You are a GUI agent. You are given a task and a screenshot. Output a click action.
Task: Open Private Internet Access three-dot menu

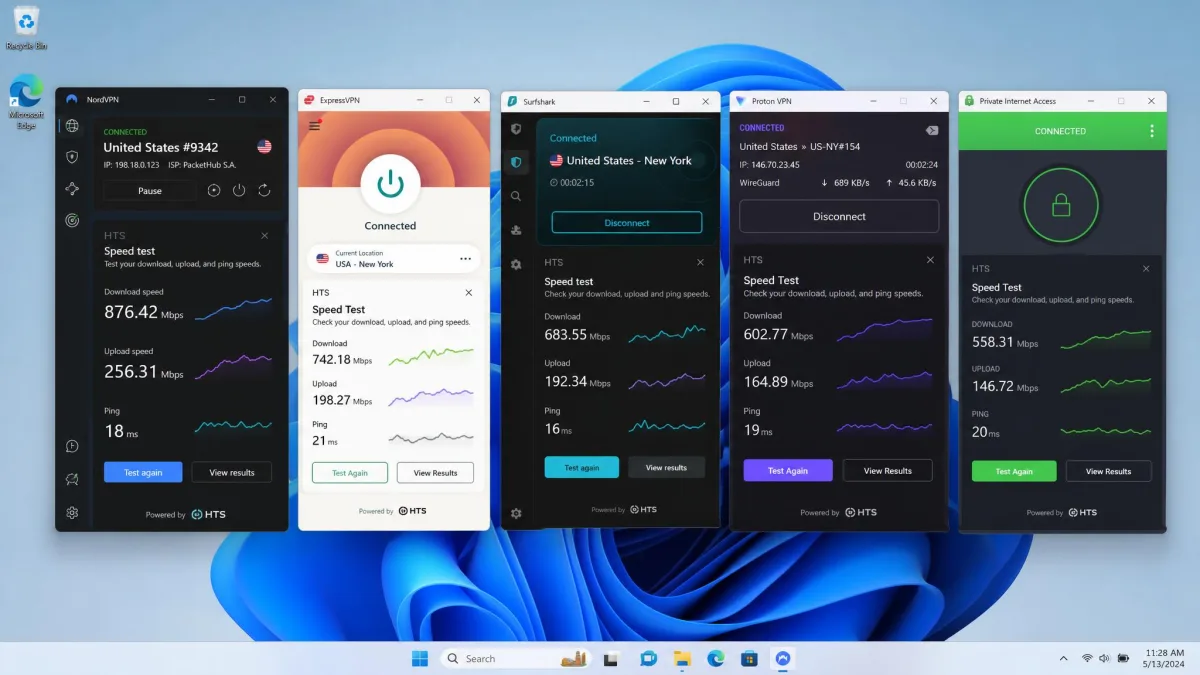tap(1152, 131)
